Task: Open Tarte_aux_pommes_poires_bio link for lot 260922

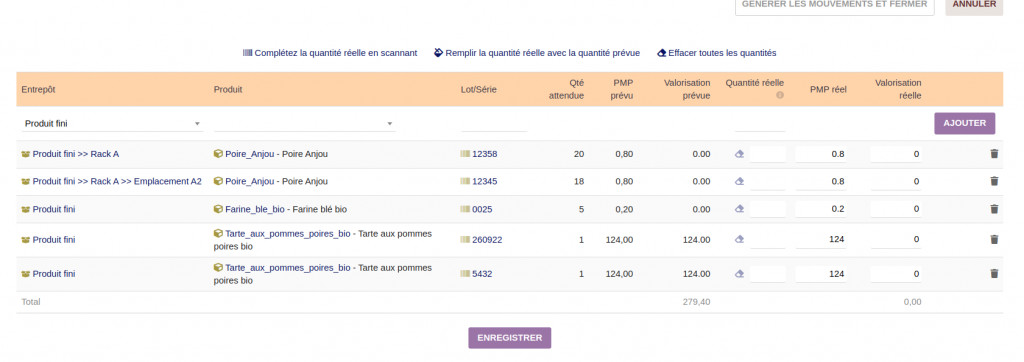Action: click(x=287, y=233)
